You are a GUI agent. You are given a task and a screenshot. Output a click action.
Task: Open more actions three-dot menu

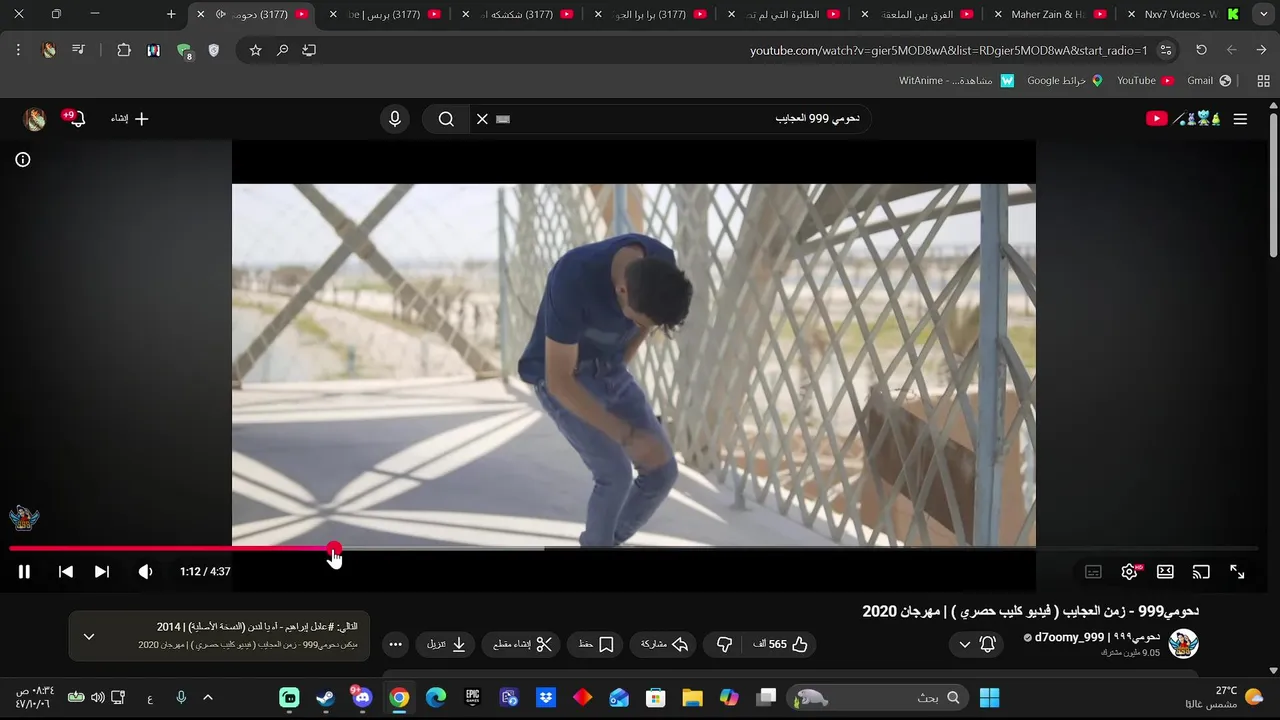point(396,645)
